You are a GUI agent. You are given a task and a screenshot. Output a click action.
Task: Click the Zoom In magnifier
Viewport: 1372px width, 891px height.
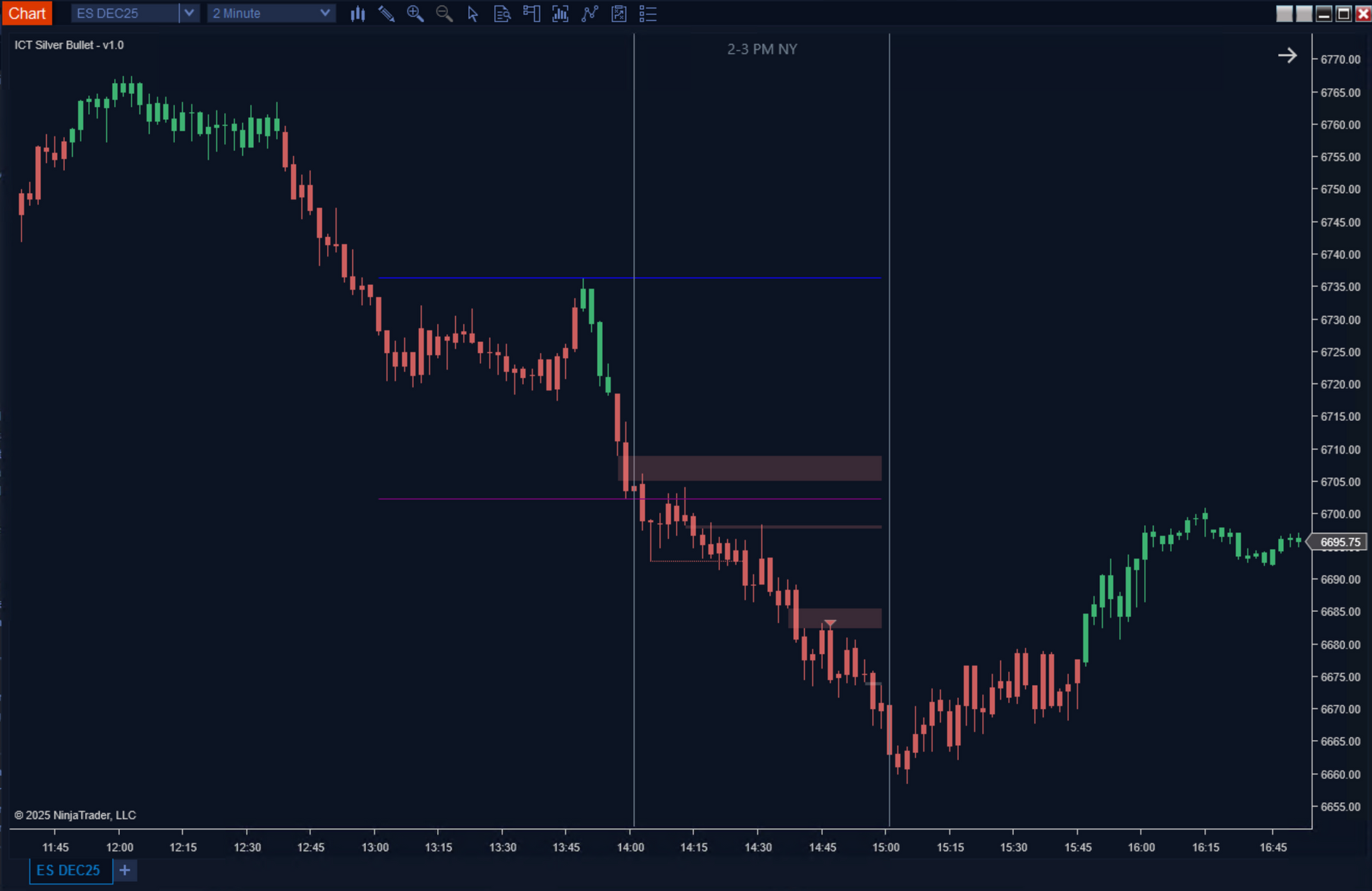click(415, 13)
